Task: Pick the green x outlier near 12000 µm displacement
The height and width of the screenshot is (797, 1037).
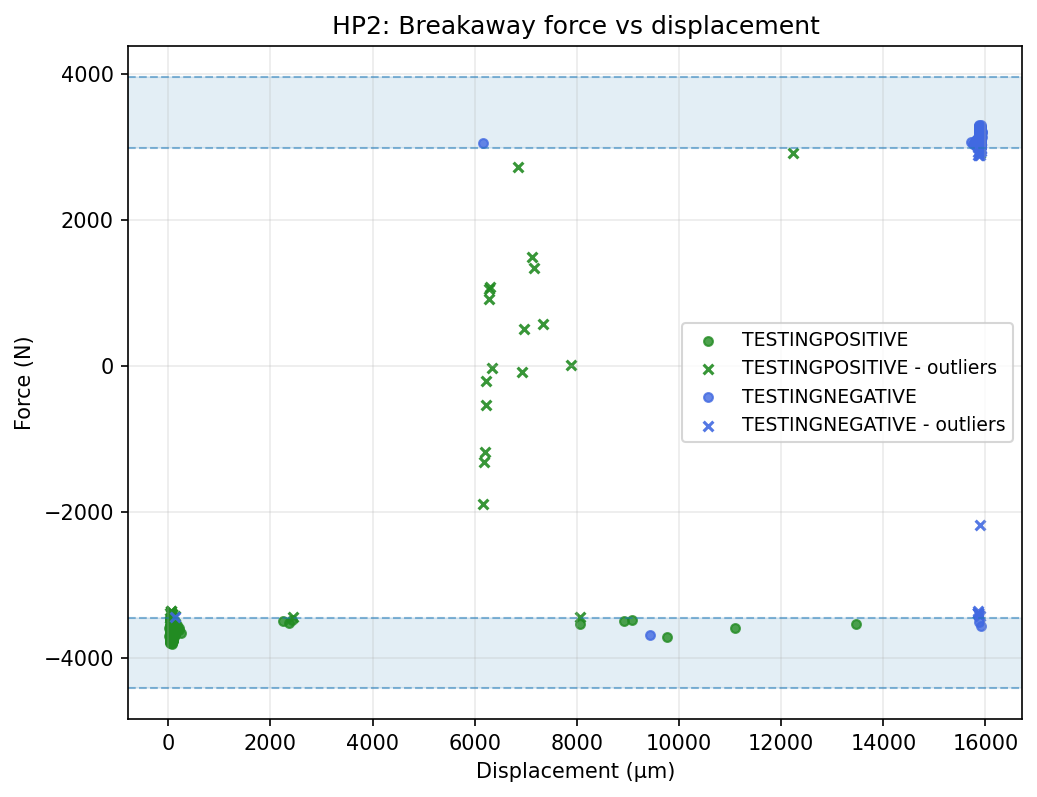Action: [x=793, y=153]
